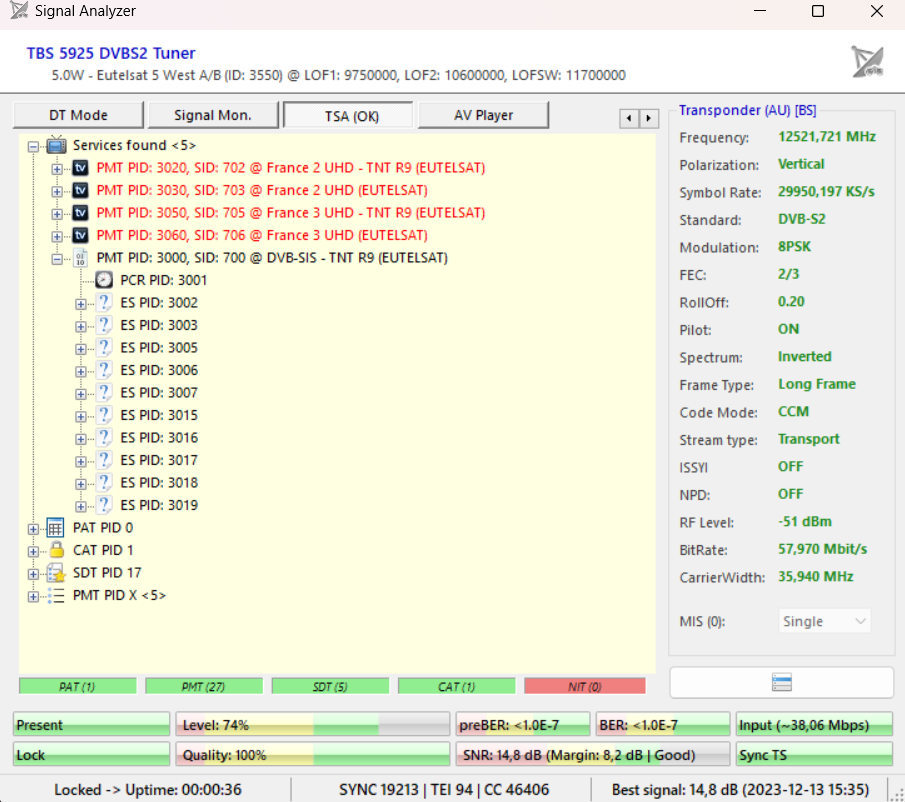Select ES PID 3018 tree row
905x802 pixels.
click(159, 482)
